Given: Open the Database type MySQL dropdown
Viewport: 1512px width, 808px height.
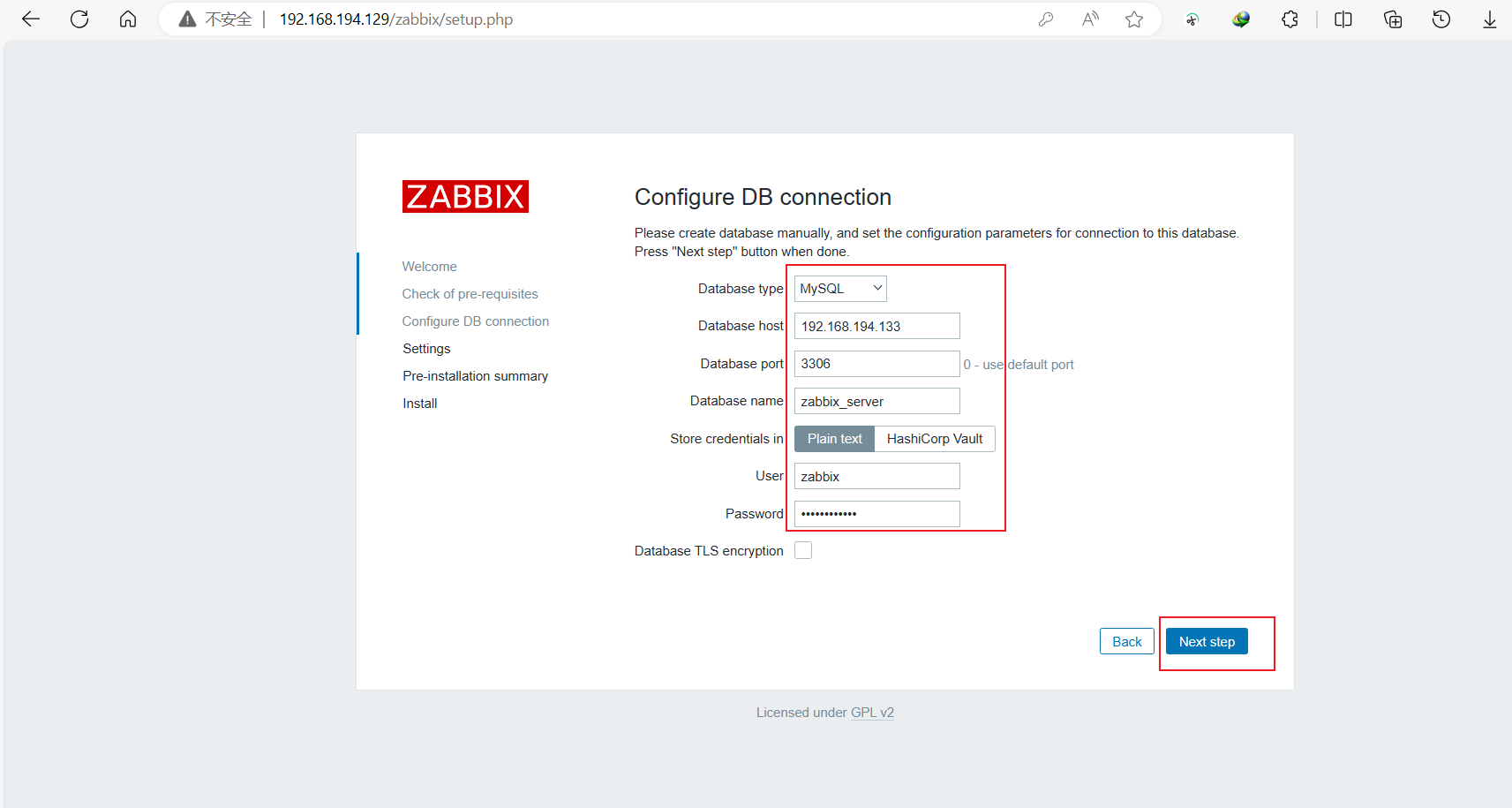Looking at the screenshot, I should (840, 289).
